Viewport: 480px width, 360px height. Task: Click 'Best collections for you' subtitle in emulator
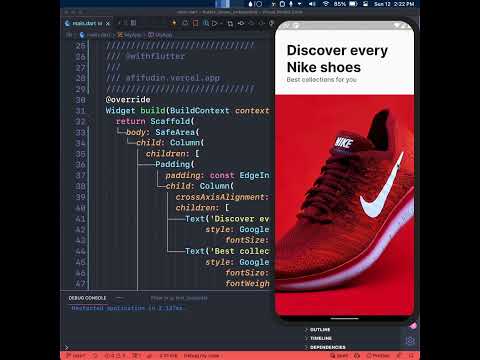322,79
